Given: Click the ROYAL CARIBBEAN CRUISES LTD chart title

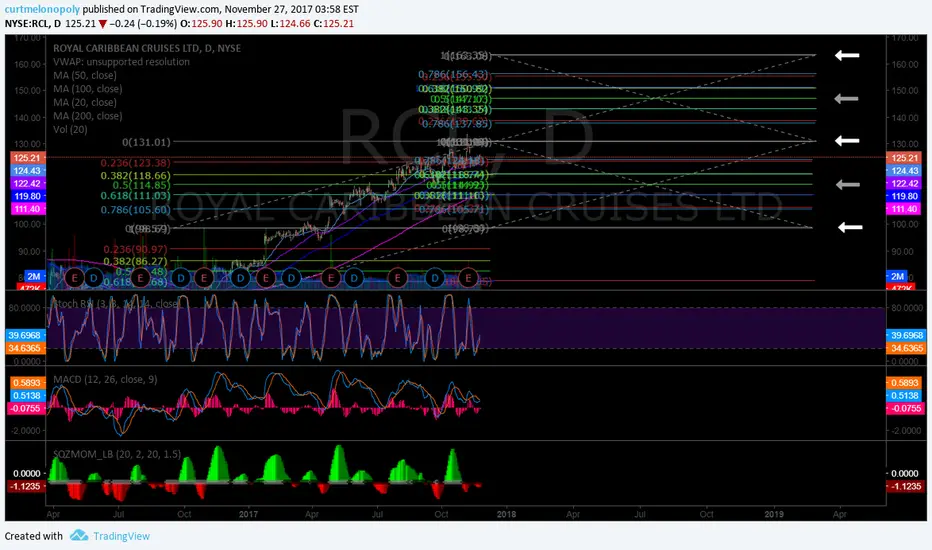Looking at the screenshot, I should click(147, 48).
